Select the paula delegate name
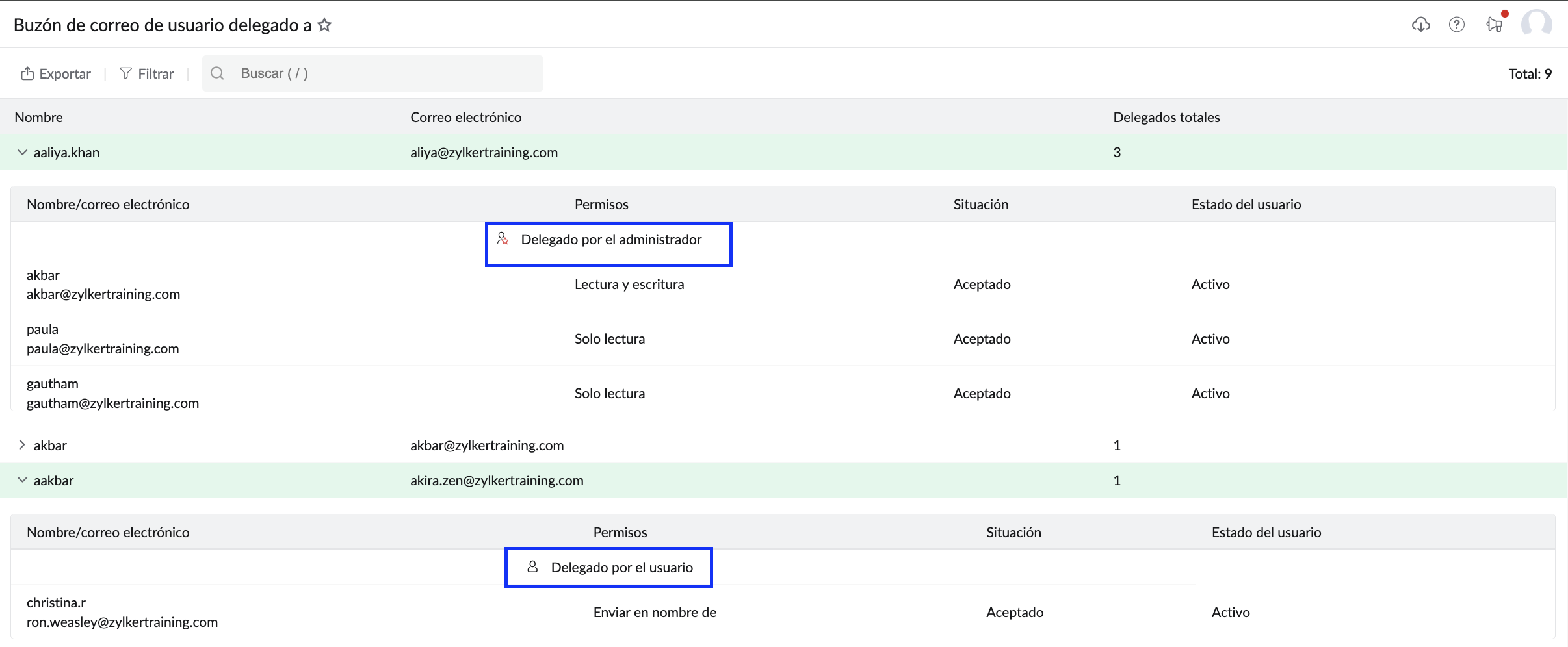The height and width of the screenshot is (647, 1568). coord(42,329)
